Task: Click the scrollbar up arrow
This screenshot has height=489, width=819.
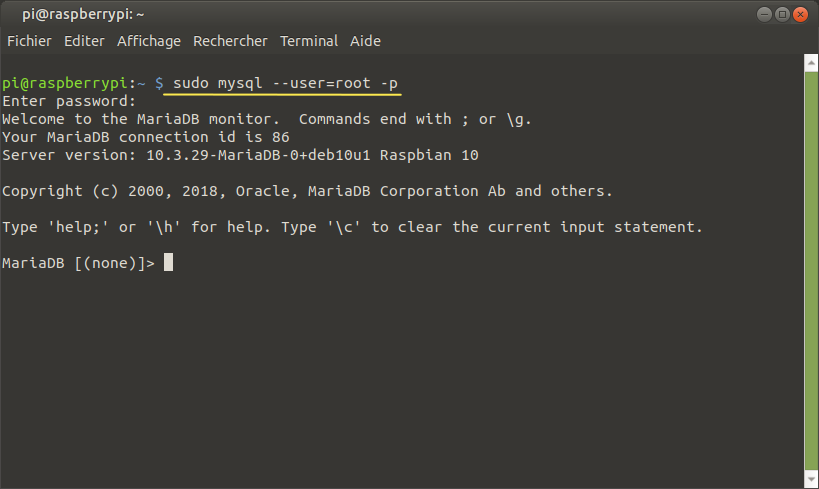Action: point(811,63)
